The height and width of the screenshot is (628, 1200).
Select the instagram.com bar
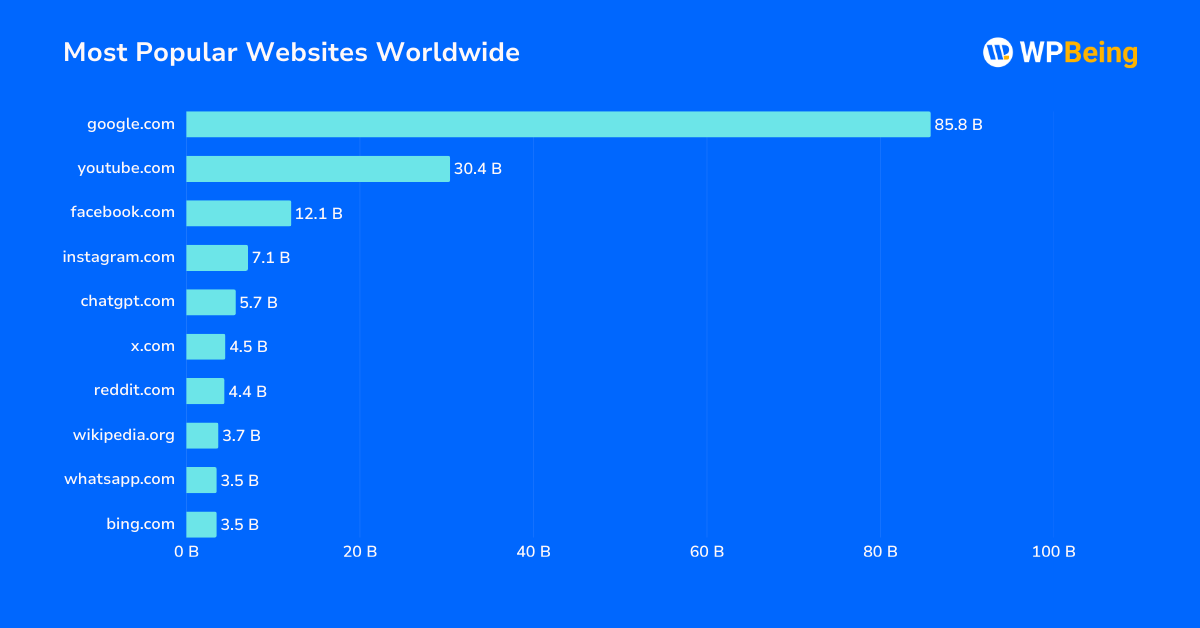click(x=215, y=257)
